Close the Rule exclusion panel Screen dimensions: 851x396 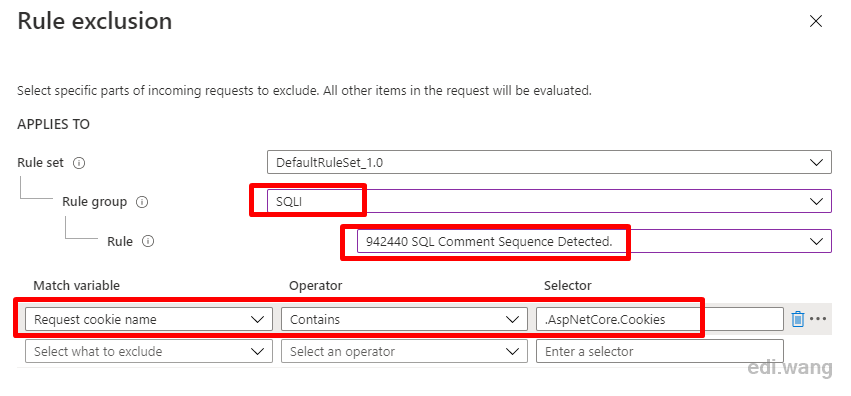click(816, 21)
